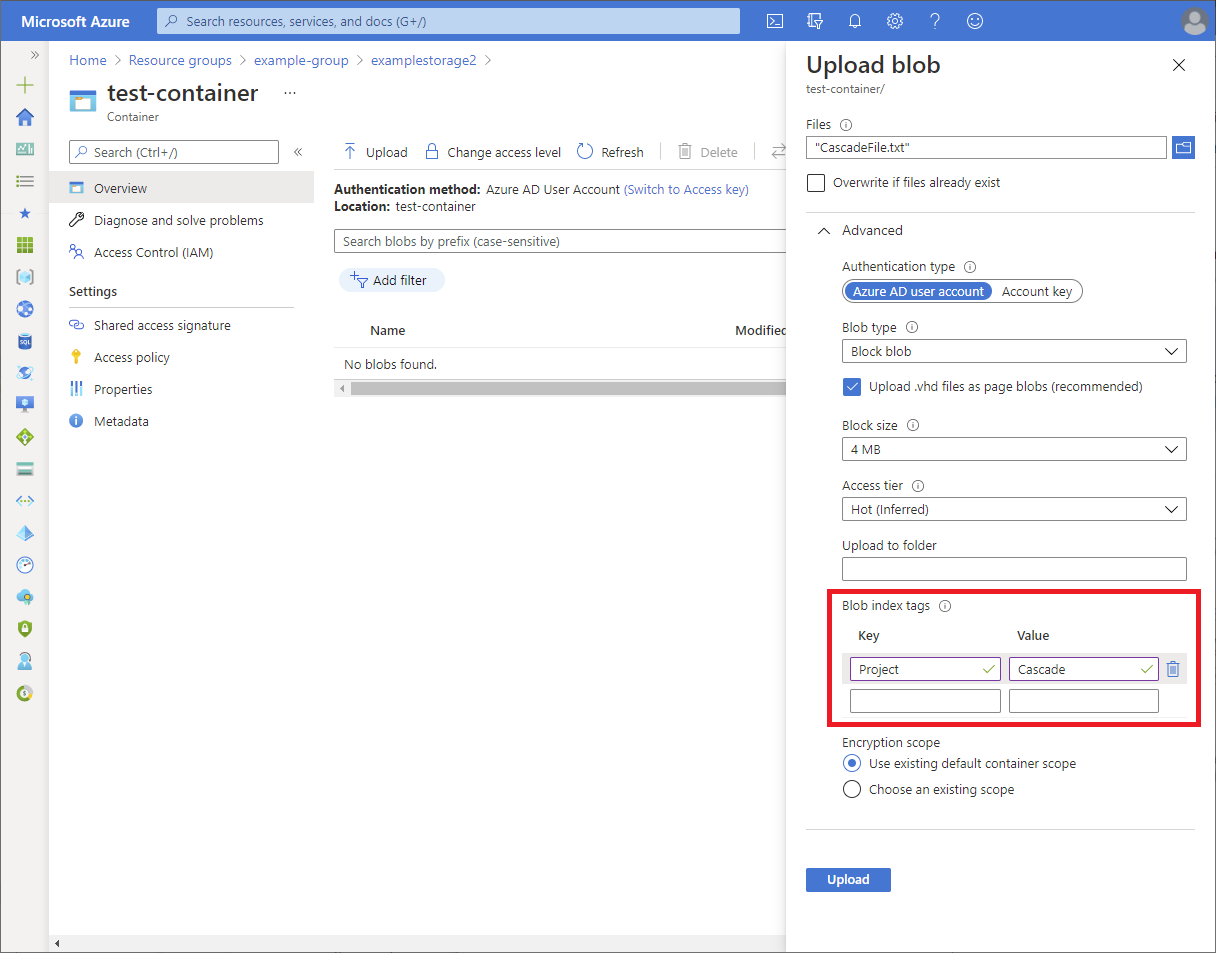This screenshot has width=1216, height=953.
Task: Click Switch to Access key link
Action: click(x=686, y=189)
